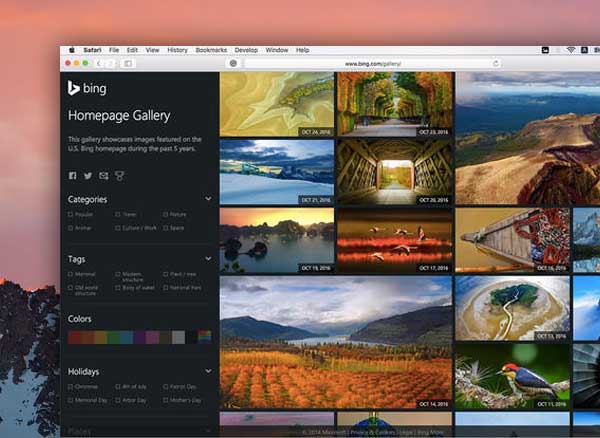Open the History menu
The width and height of the screenshot is (600, 438).
pyautogui.click(x=178, y=50)
